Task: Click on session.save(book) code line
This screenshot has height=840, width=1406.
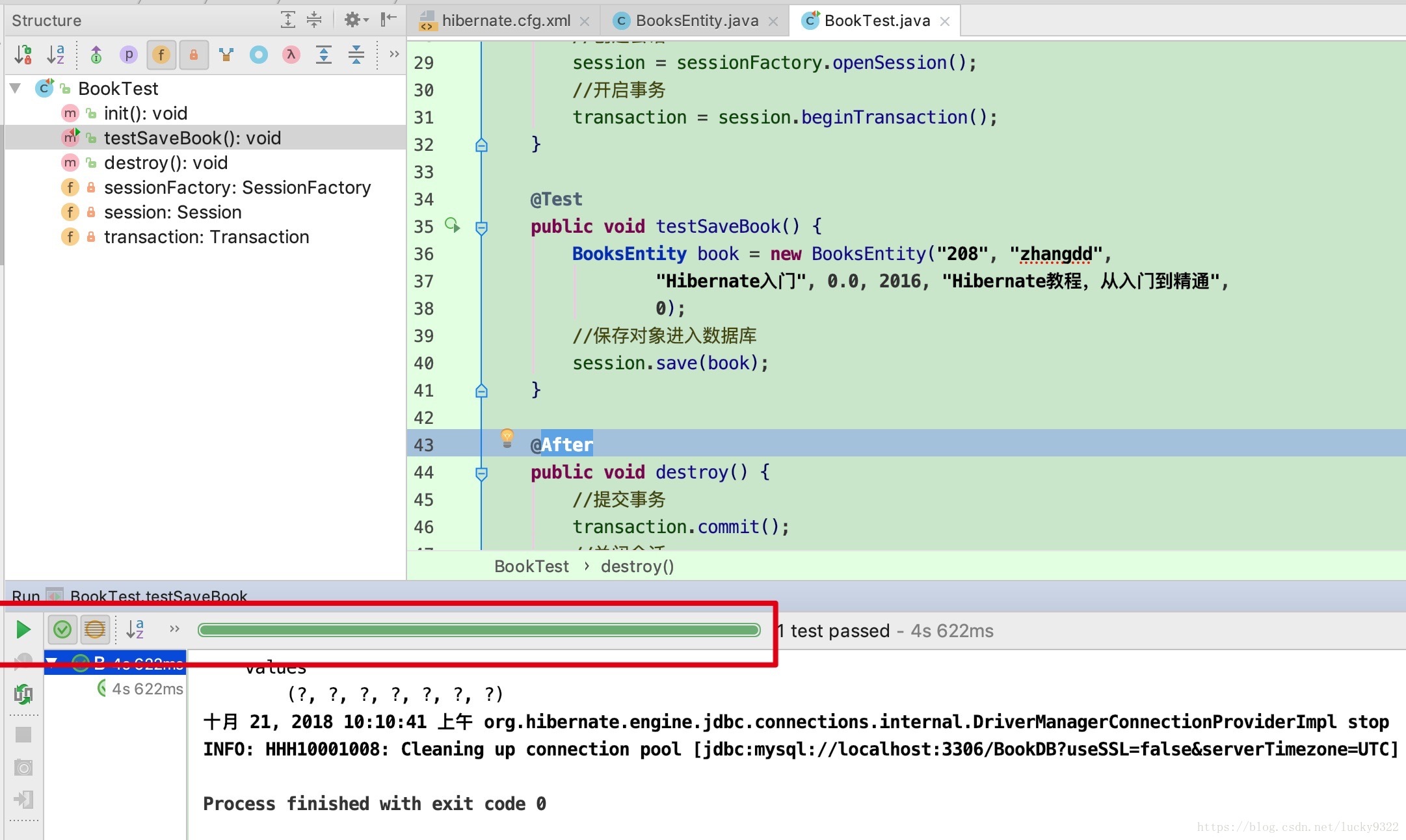Action: 670,363
